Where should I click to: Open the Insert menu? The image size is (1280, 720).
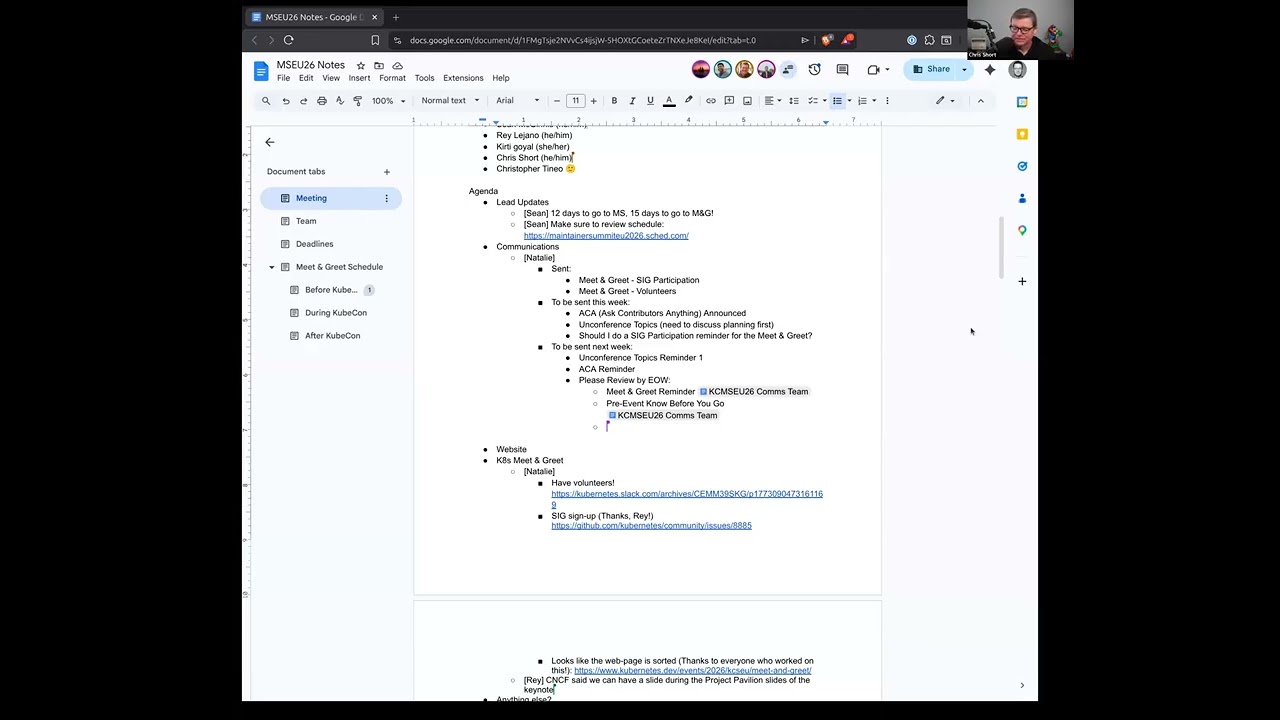point(359,78)
